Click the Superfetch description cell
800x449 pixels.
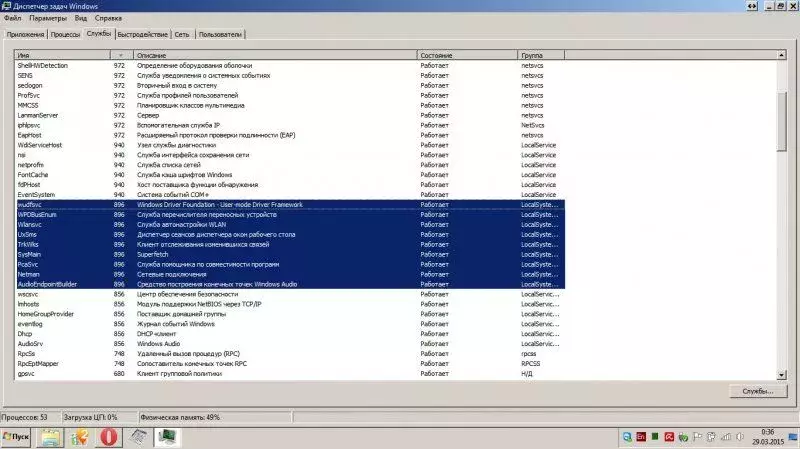(153, 255)
